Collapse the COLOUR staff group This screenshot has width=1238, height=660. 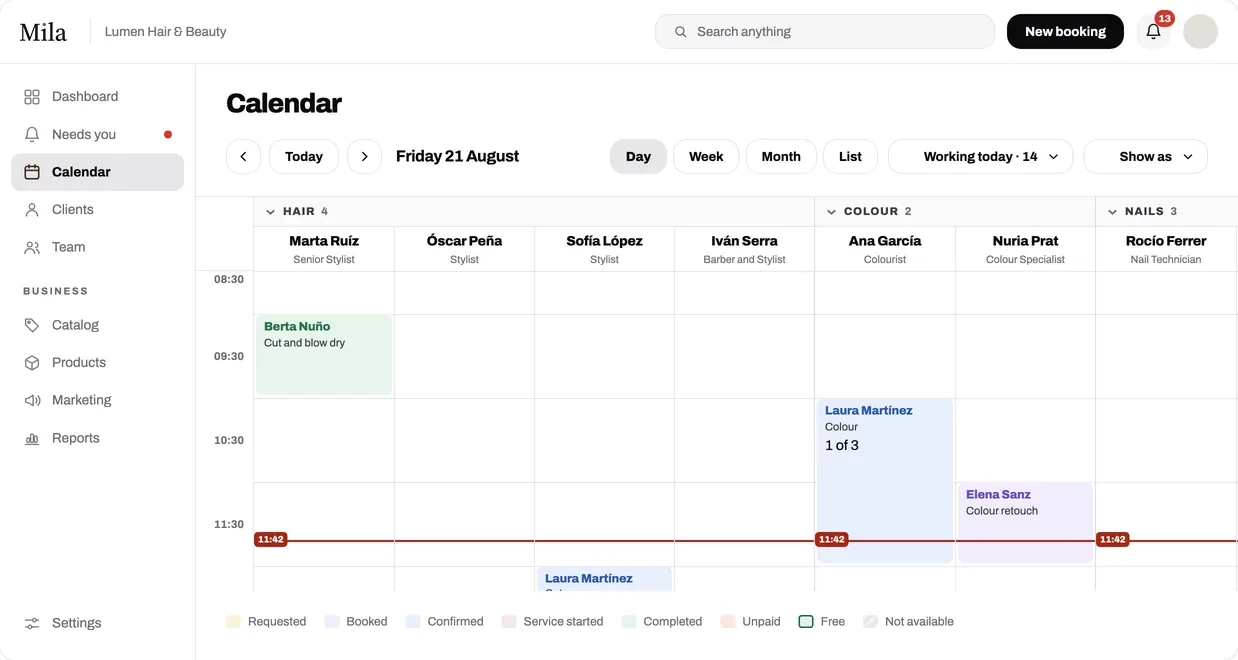tap(831, 212)
